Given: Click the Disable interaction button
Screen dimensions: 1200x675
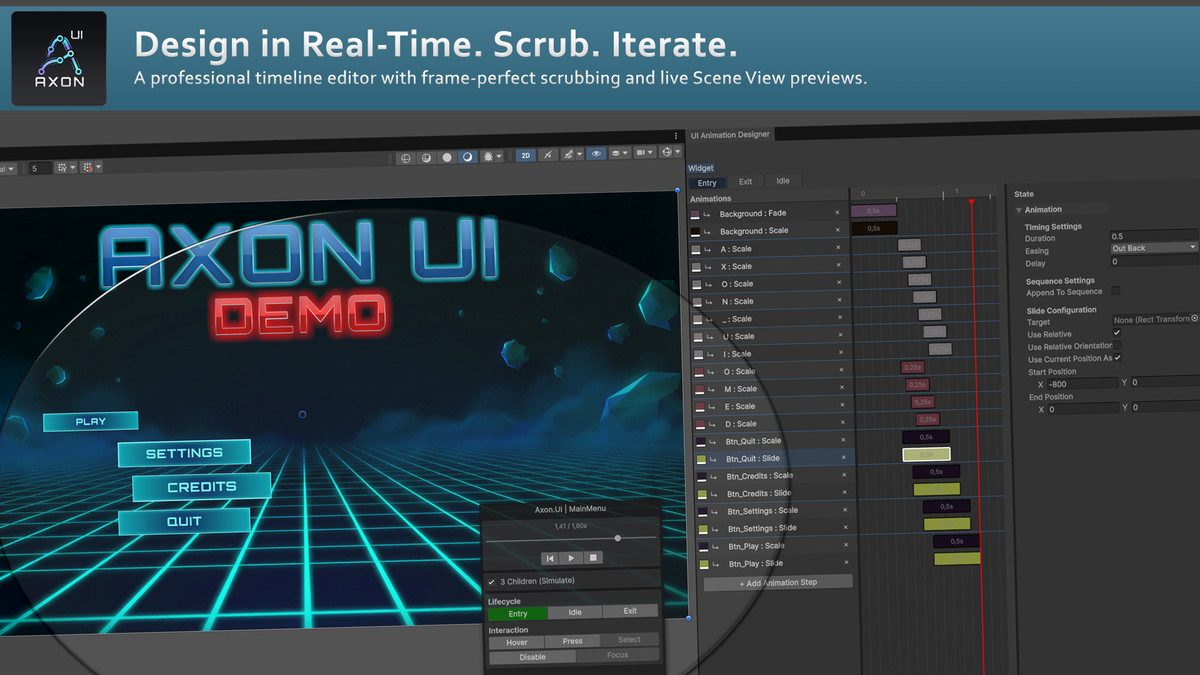Looking at the screenshot, I should pos(532,657).
